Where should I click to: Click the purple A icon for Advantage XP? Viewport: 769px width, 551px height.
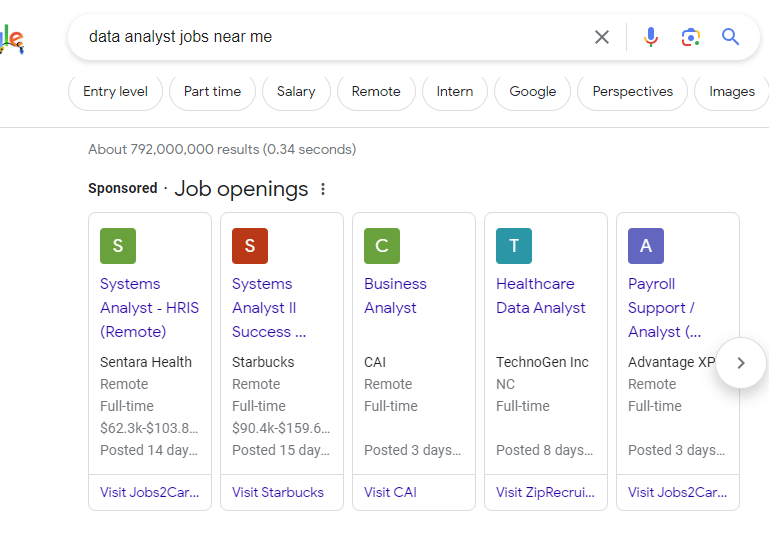pyautogui.click(x=645, y=246)
